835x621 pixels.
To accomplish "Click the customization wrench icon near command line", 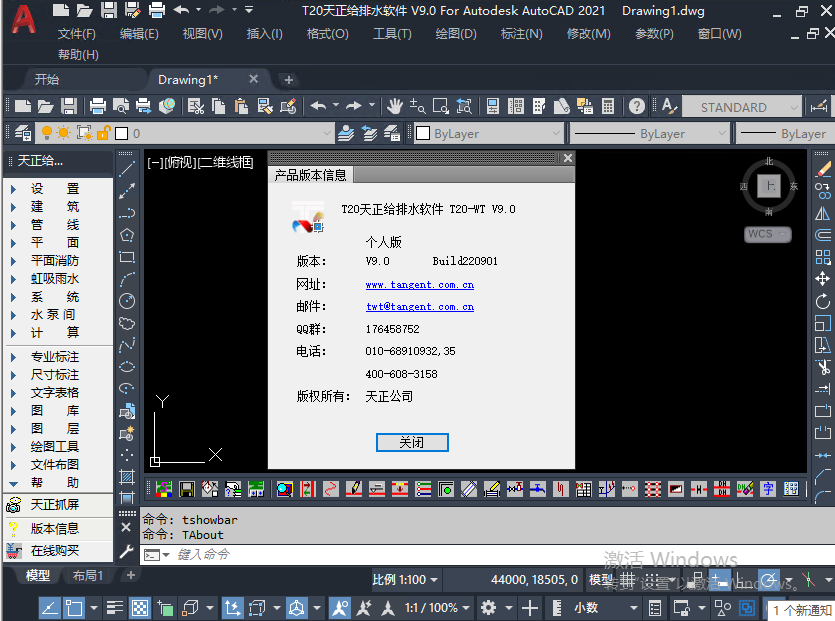I will 127,551.
